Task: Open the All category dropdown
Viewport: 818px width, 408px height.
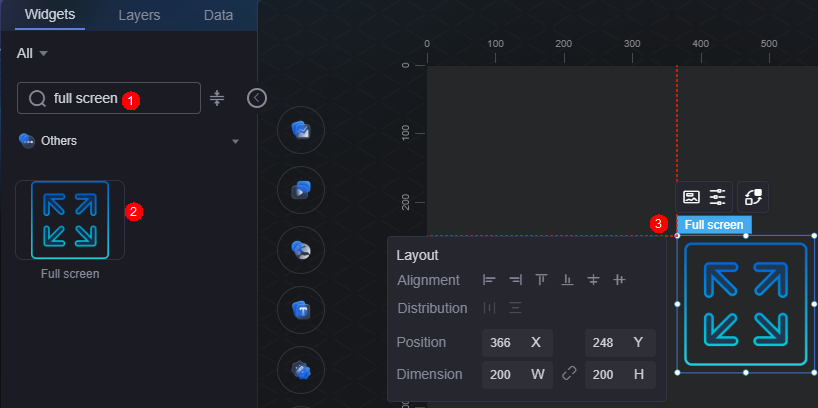Action: click(32, 53)
